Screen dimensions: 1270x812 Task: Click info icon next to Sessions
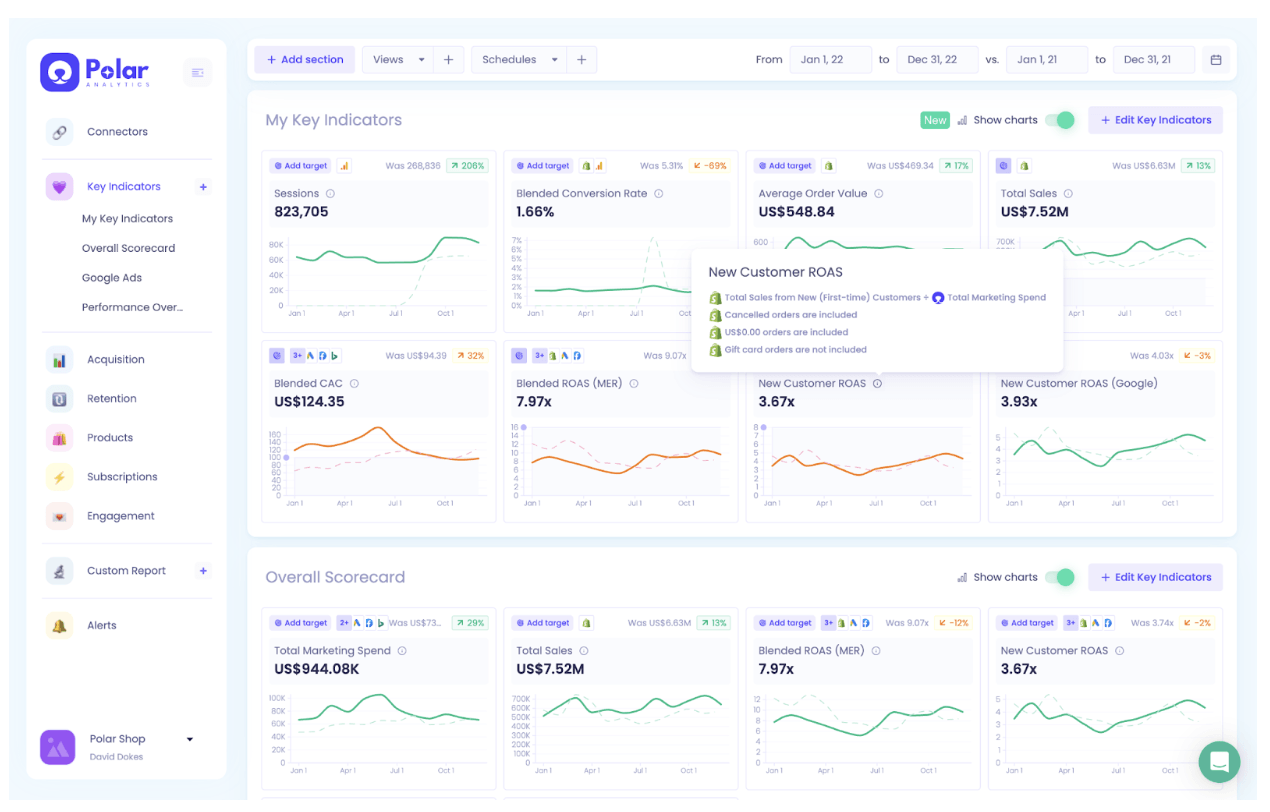point(330,194)
